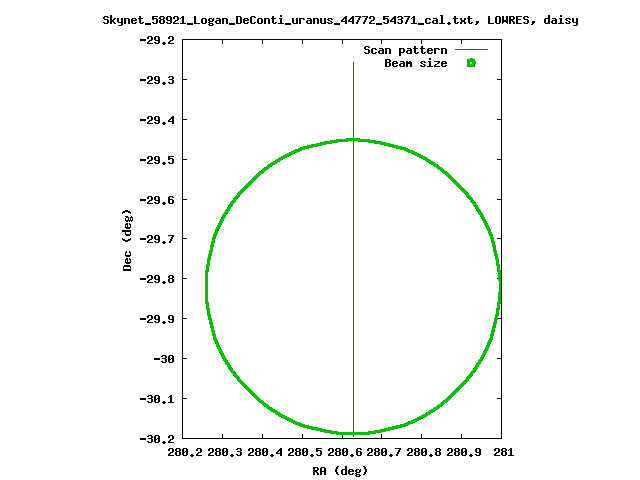Click the -30.1 y-axis tick label
The width and height of the screenshot is (640, 480).
pyautogui.click(x=157, y=399)
